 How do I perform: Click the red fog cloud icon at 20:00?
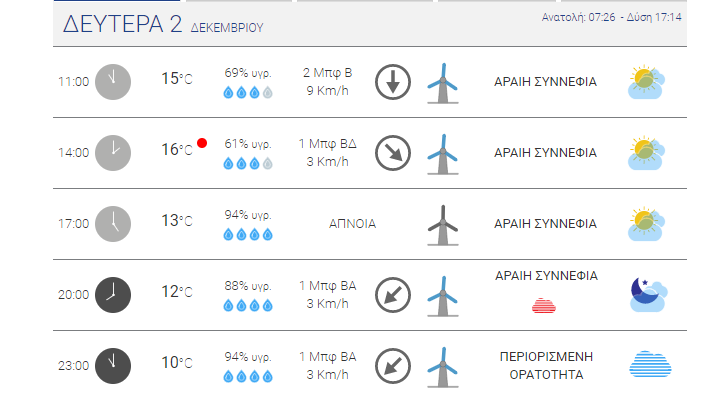544,305
